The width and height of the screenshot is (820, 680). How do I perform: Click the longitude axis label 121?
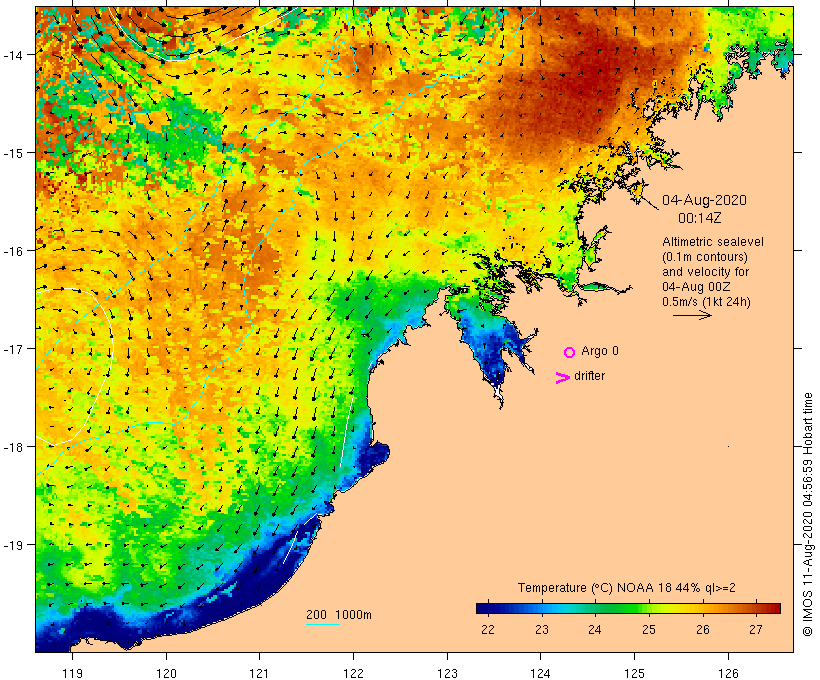(x=260, y=673)
